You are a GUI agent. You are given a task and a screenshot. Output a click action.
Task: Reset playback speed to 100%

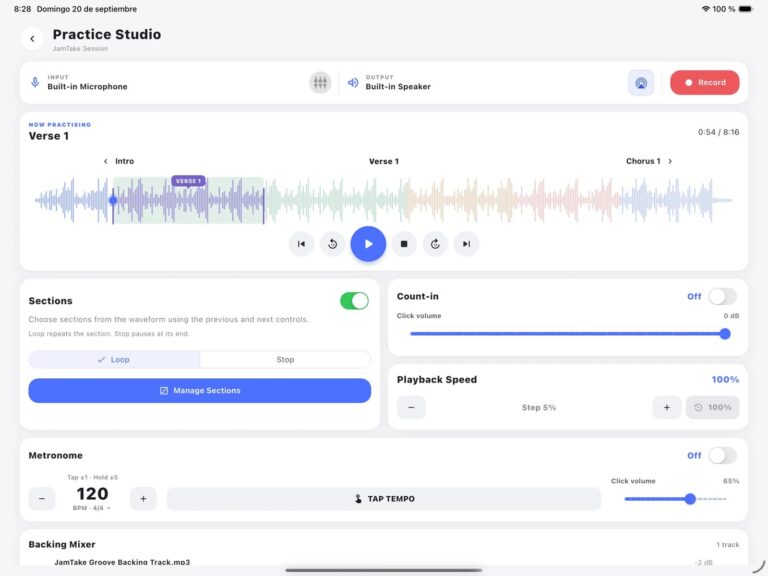(713, 408)
